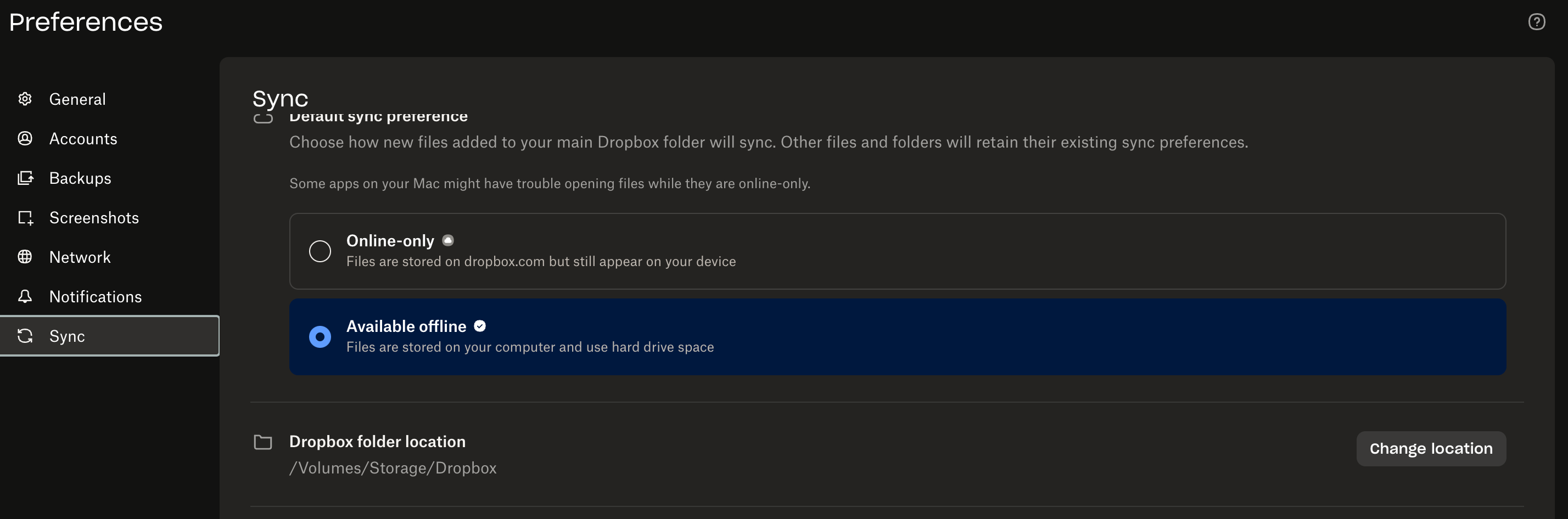The image size is (1568, 519).
Task: Click the Online-only option card description
Action: pyautogui.click(x=541, y=262)
